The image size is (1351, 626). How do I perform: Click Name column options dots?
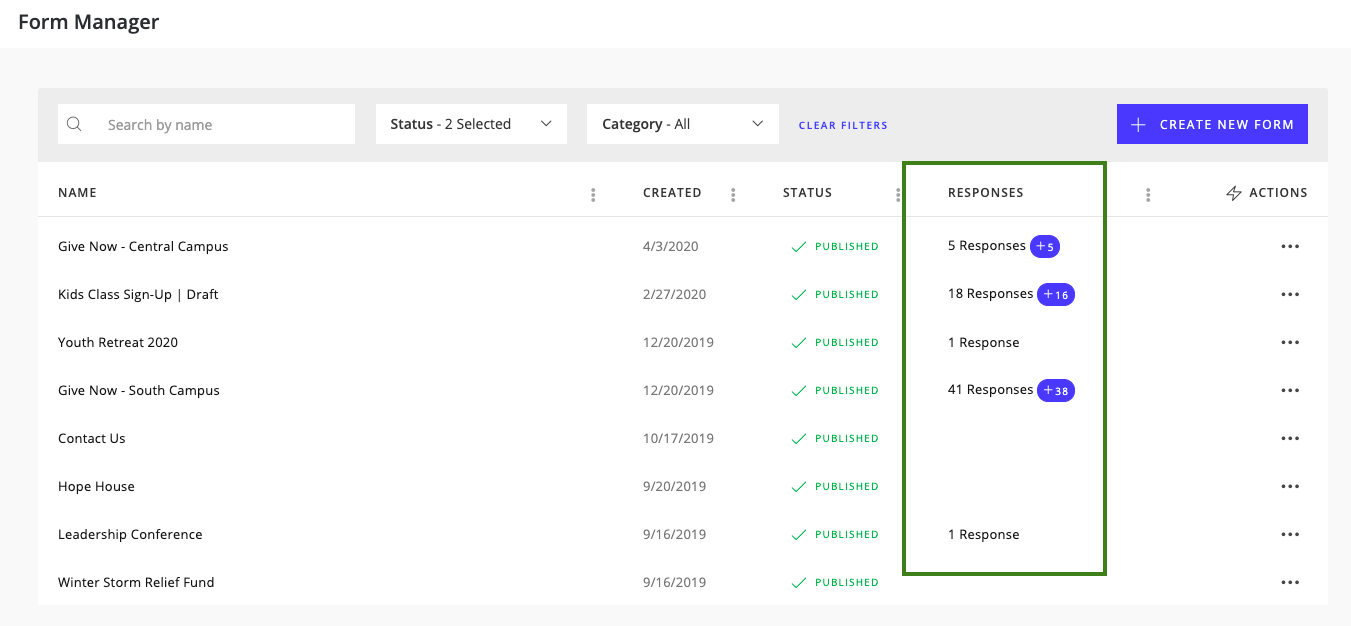(593, 194)
